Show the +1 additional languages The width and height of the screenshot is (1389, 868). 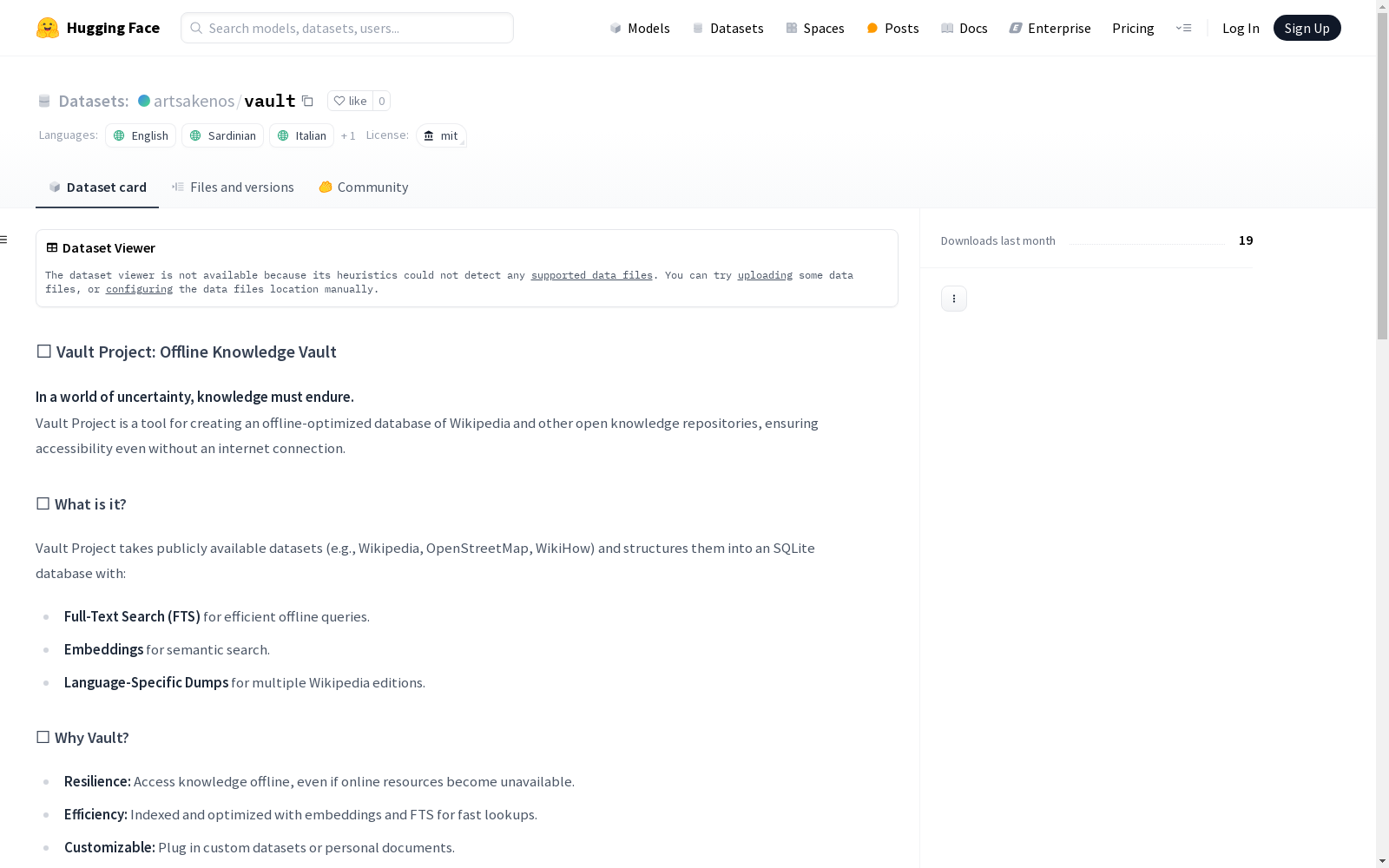coord(348,135)
